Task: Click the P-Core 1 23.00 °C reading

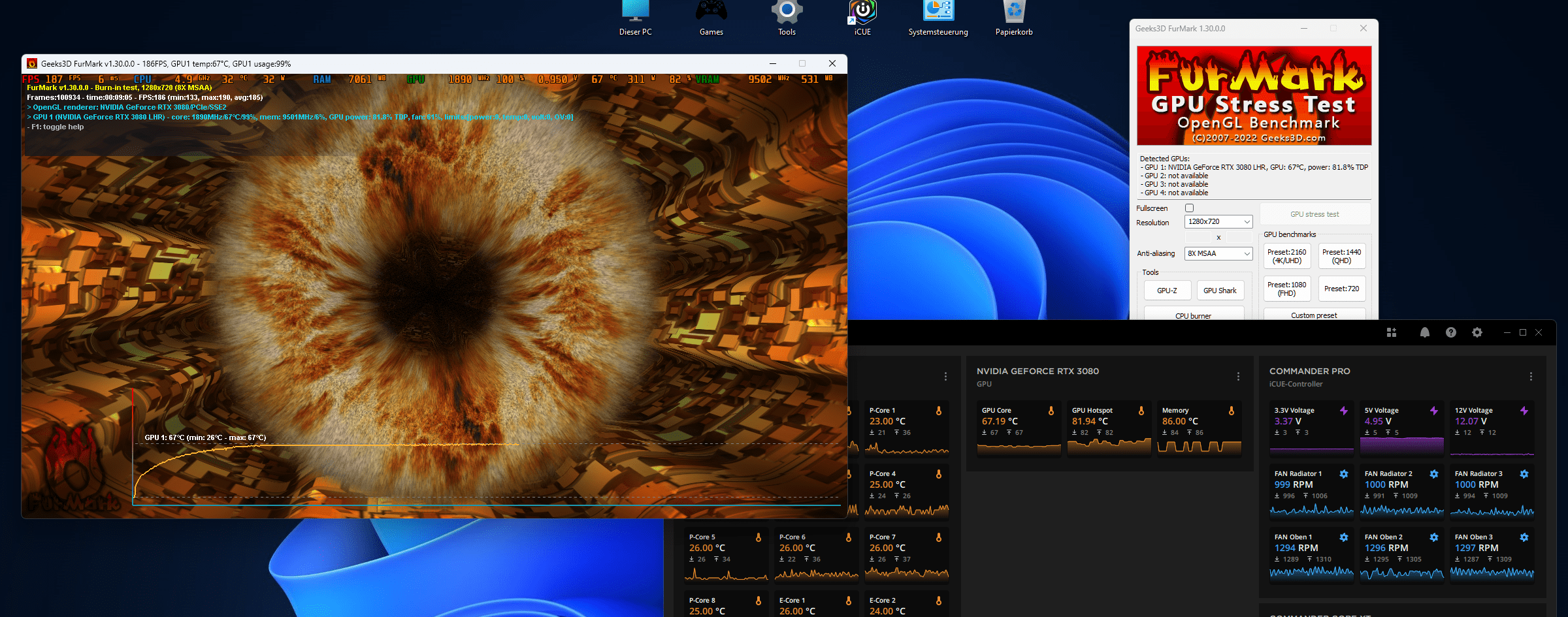Action: coord(887,422)
